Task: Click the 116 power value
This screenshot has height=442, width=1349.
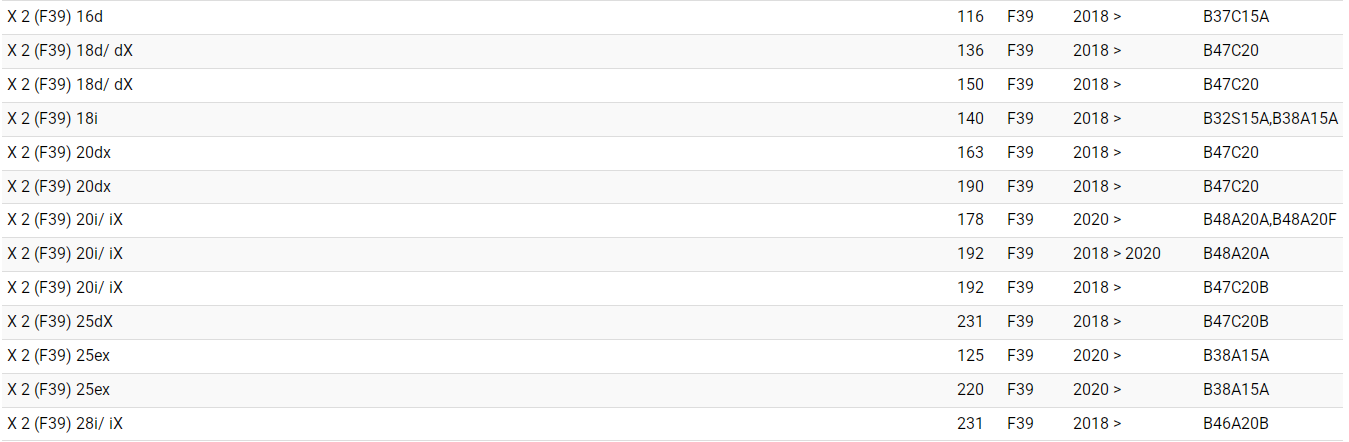Action: click(970, 17)
